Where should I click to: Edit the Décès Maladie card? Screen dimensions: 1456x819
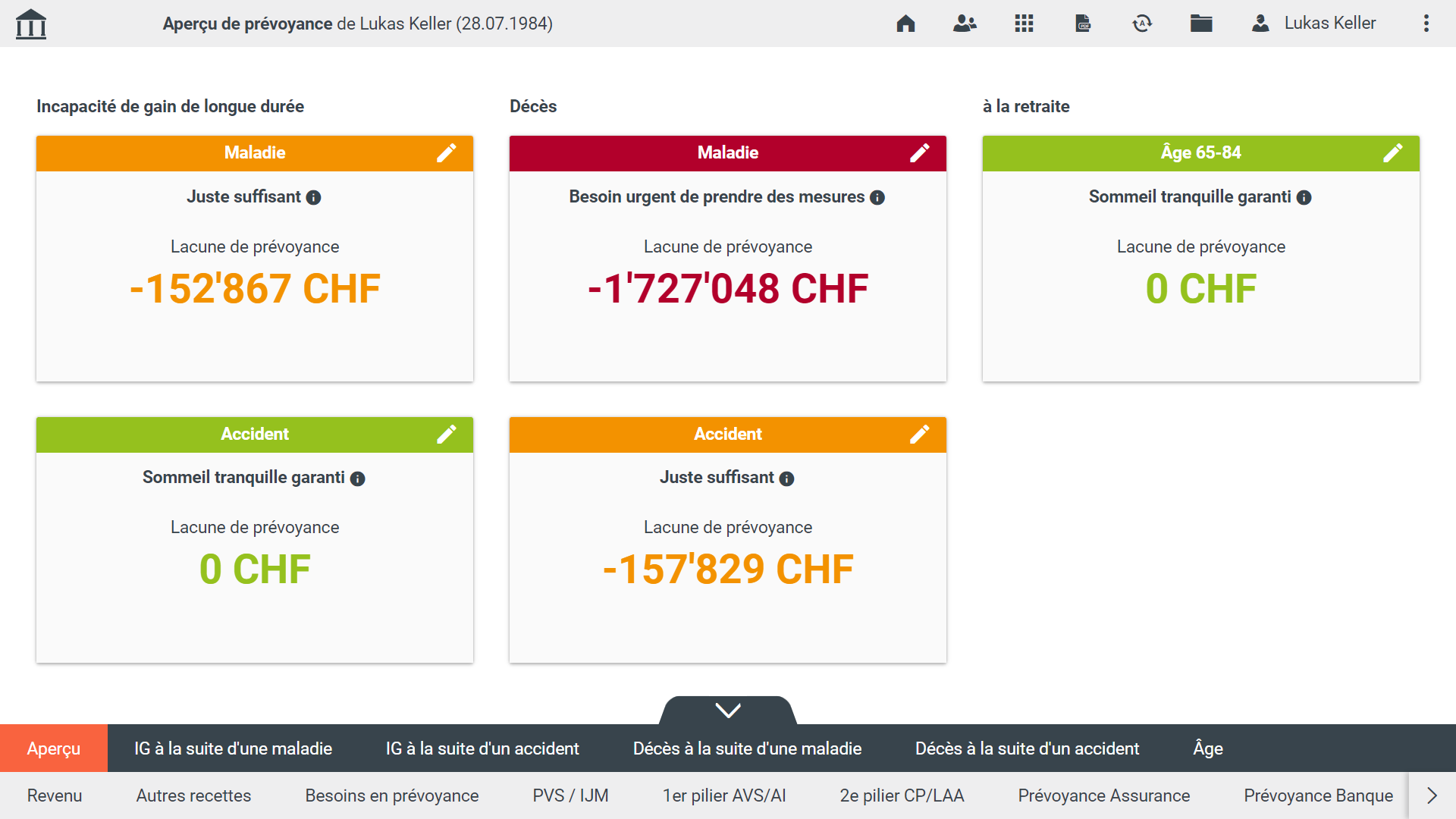coord(920,153)
